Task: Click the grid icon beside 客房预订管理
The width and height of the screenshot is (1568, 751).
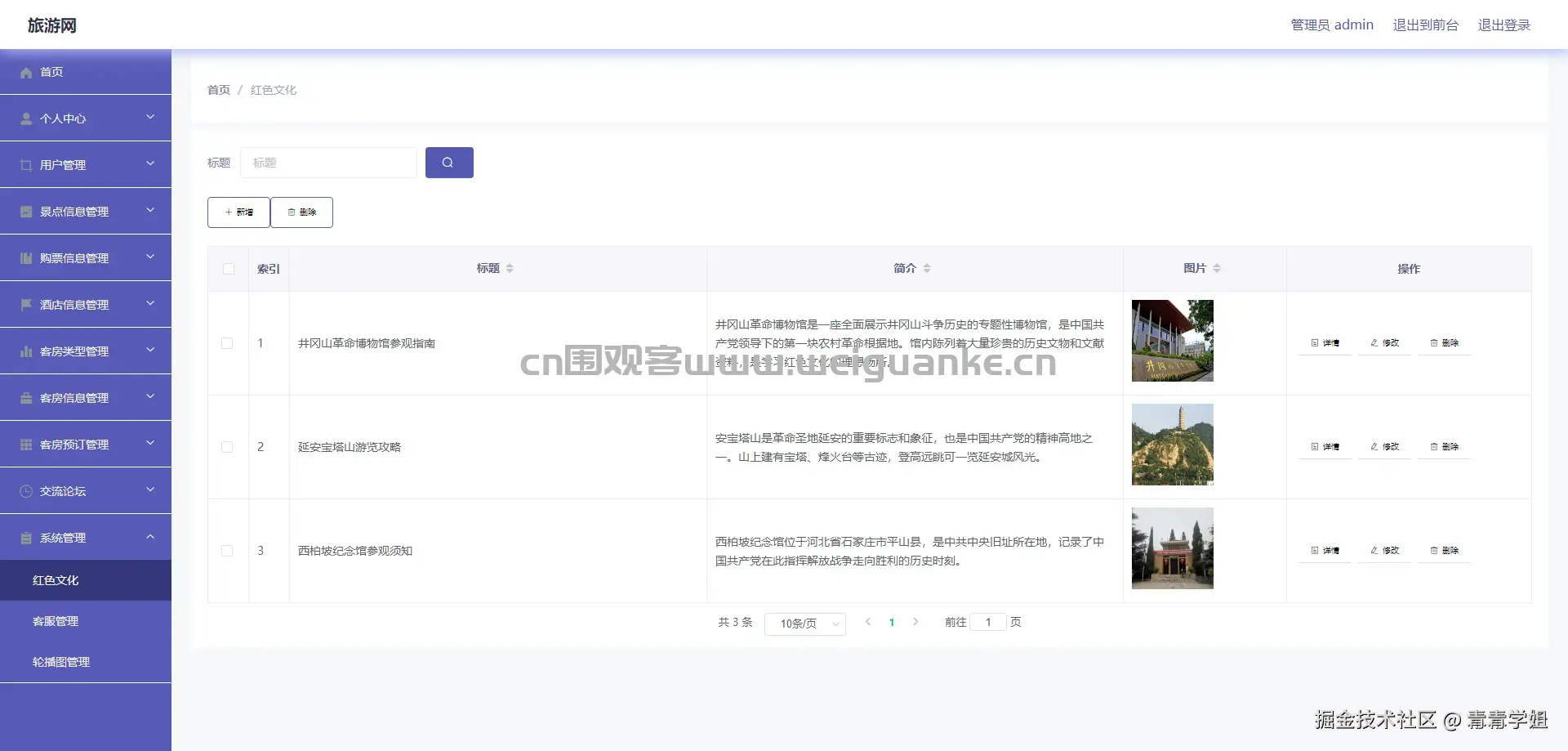Action: click(x=26, y=445)
